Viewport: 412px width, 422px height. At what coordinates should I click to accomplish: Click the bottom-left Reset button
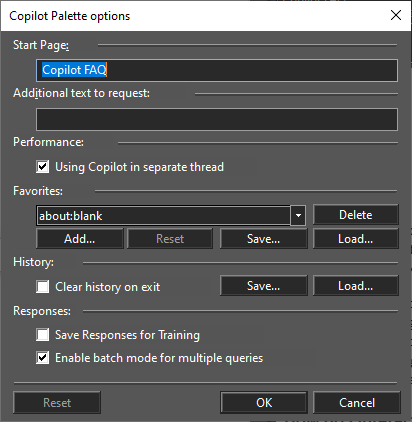57,403
